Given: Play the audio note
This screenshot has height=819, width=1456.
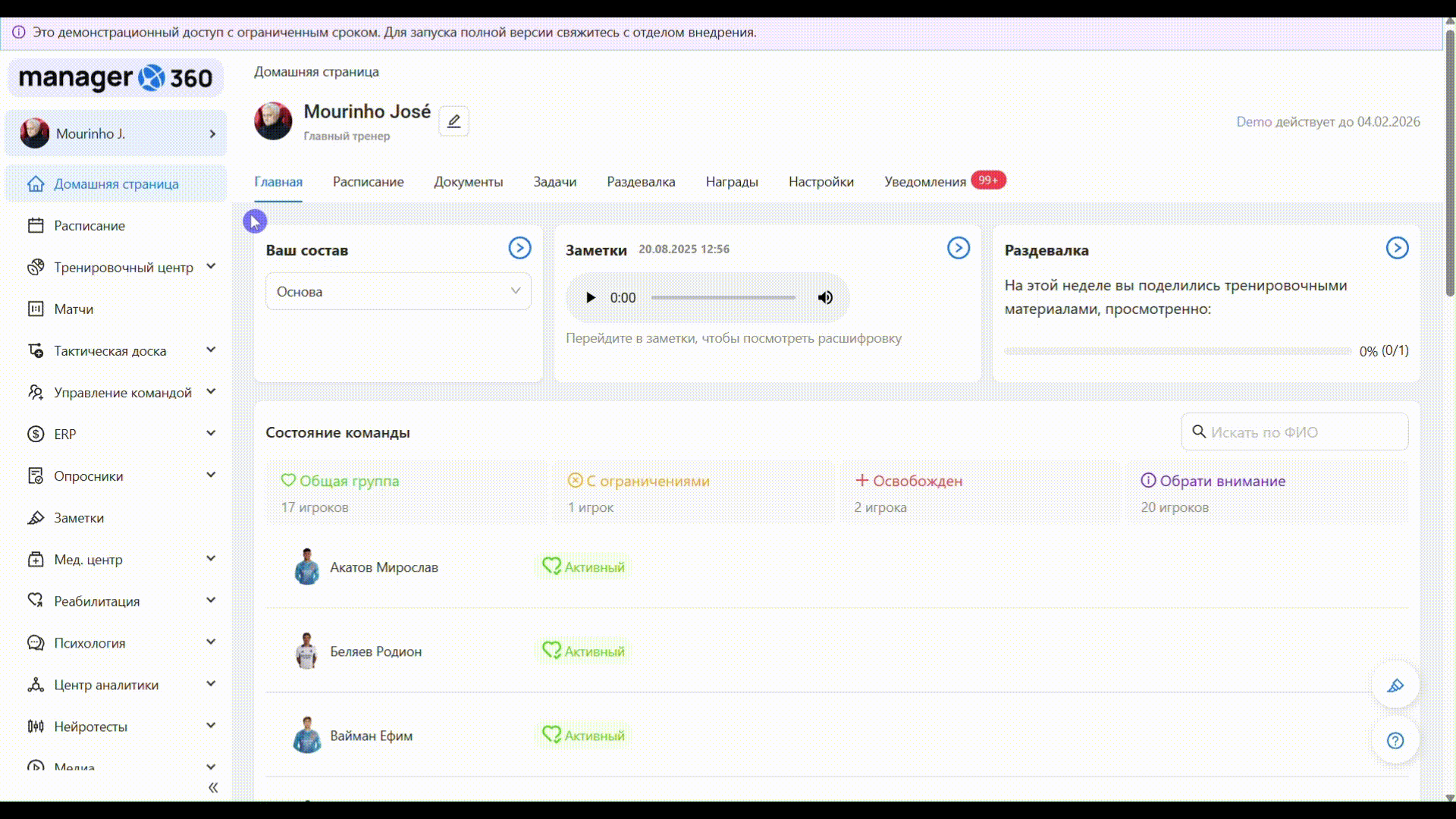Looking at the screenshot, I should (x=590, y=298).
